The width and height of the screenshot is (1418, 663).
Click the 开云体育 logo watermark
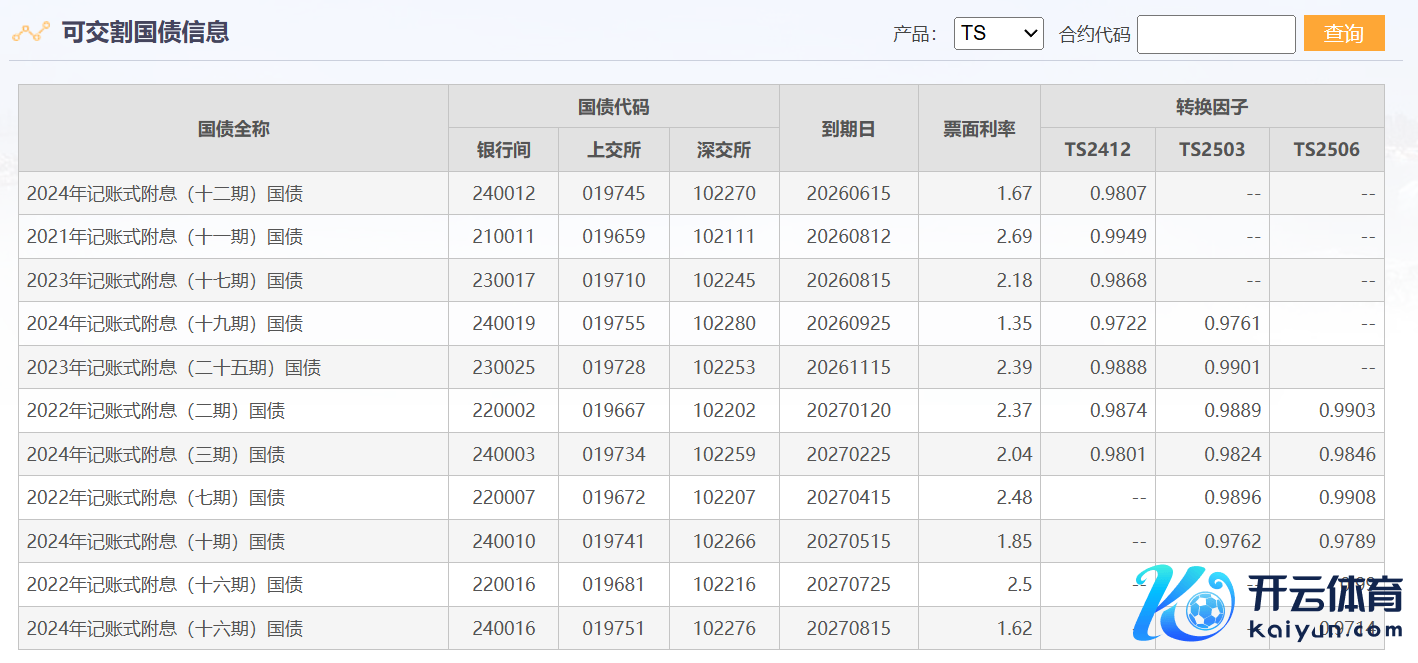1268,603
